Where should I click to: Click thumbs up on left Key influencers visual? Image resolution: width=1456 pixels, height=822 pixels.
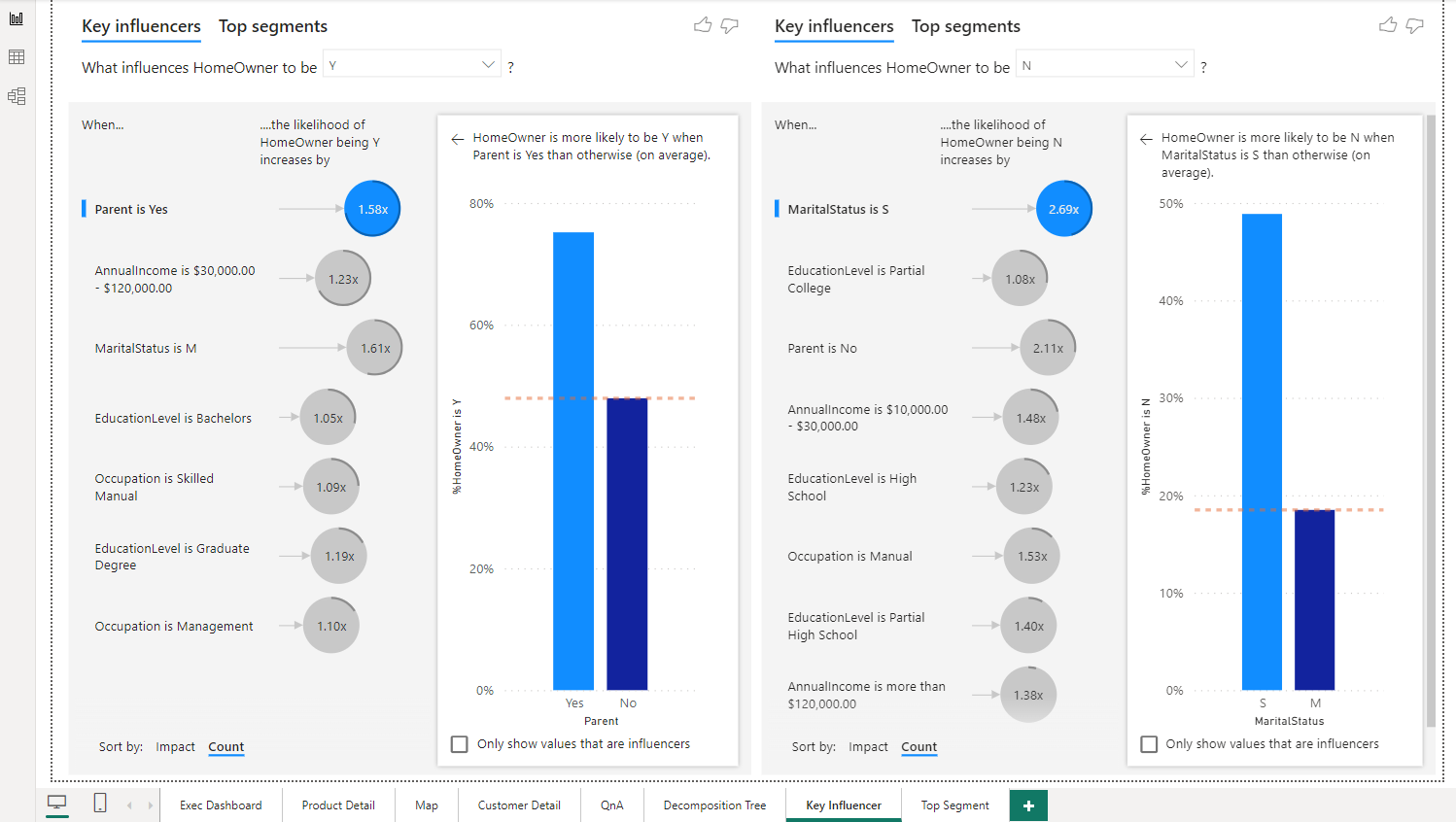pyautogui.click(x=703, y=25)
